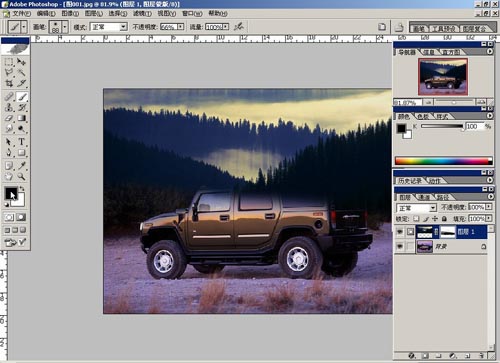
Task: Expand the opacity arrow in options bar
Action: click(180, 26)
